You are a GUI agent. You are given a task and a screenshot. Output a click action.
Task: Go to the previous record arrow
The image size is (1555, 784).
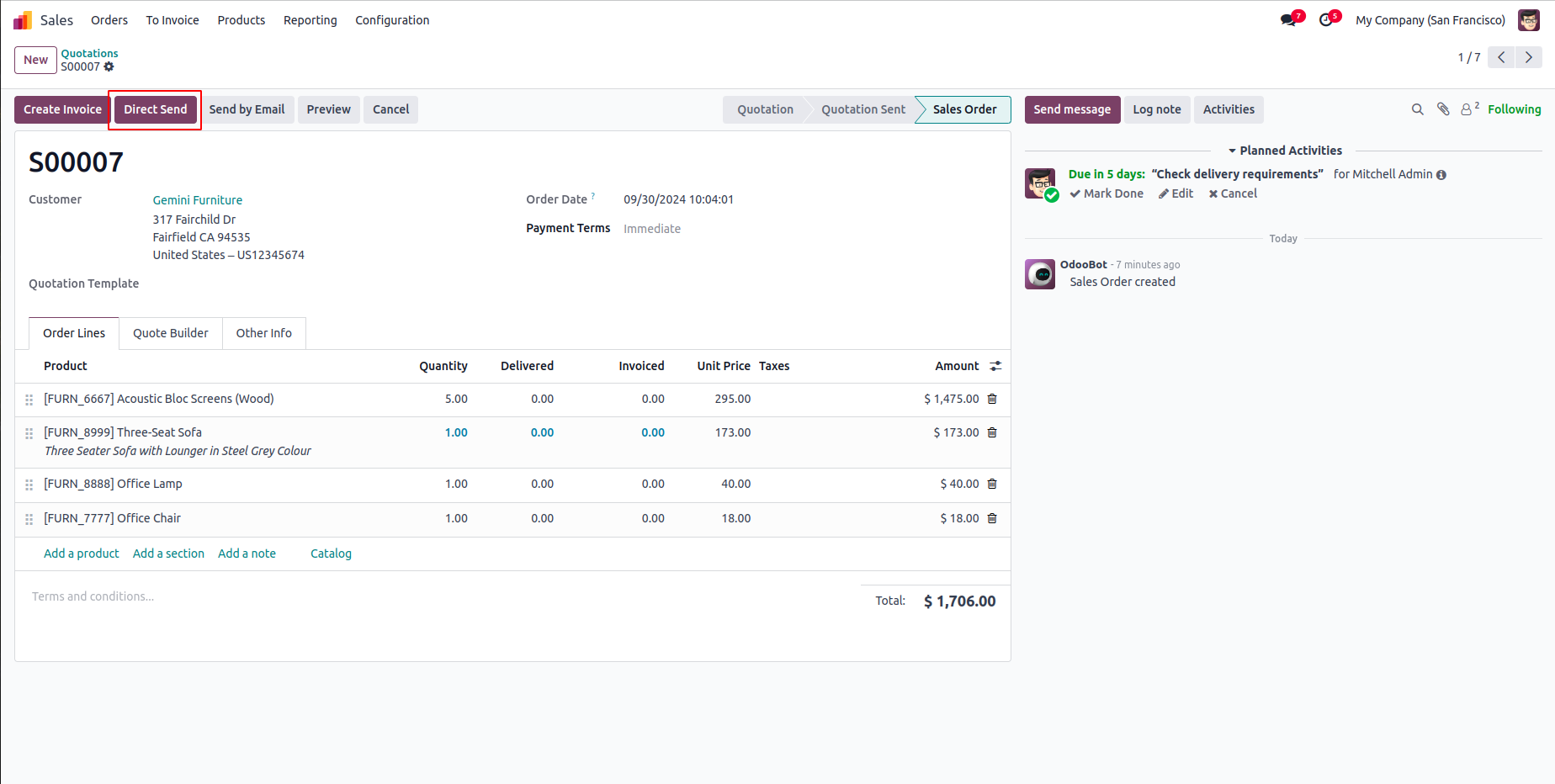[1501, 57]
